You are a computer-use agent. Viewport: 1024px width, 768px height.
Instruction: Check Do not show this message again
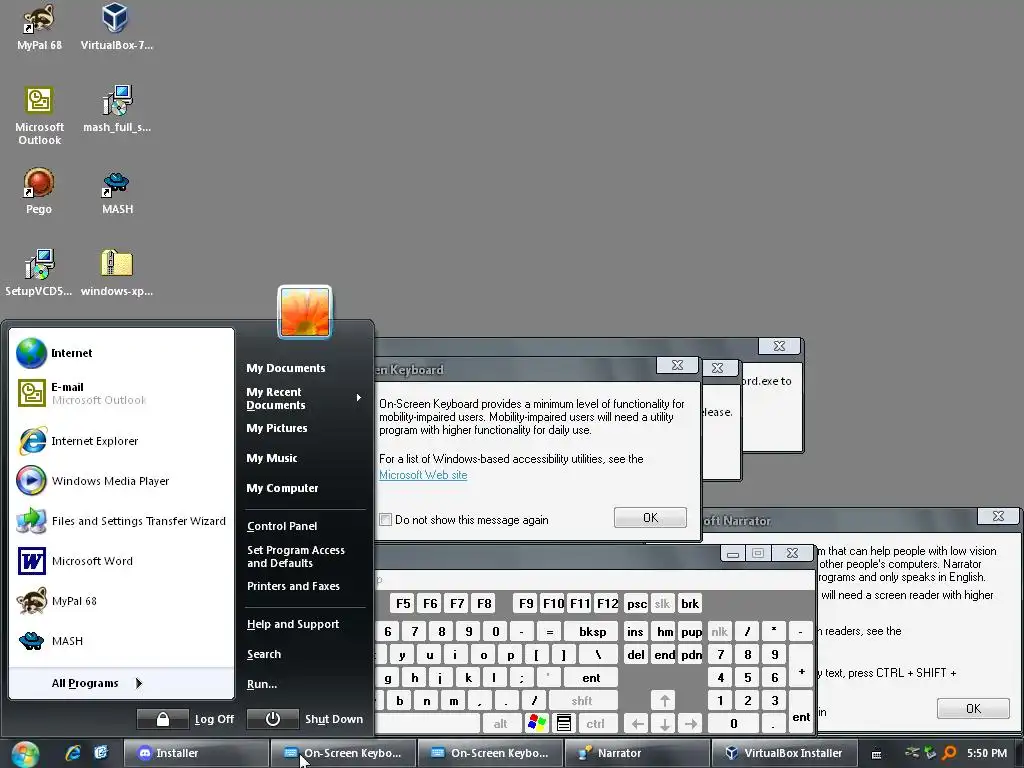[386, 520]
